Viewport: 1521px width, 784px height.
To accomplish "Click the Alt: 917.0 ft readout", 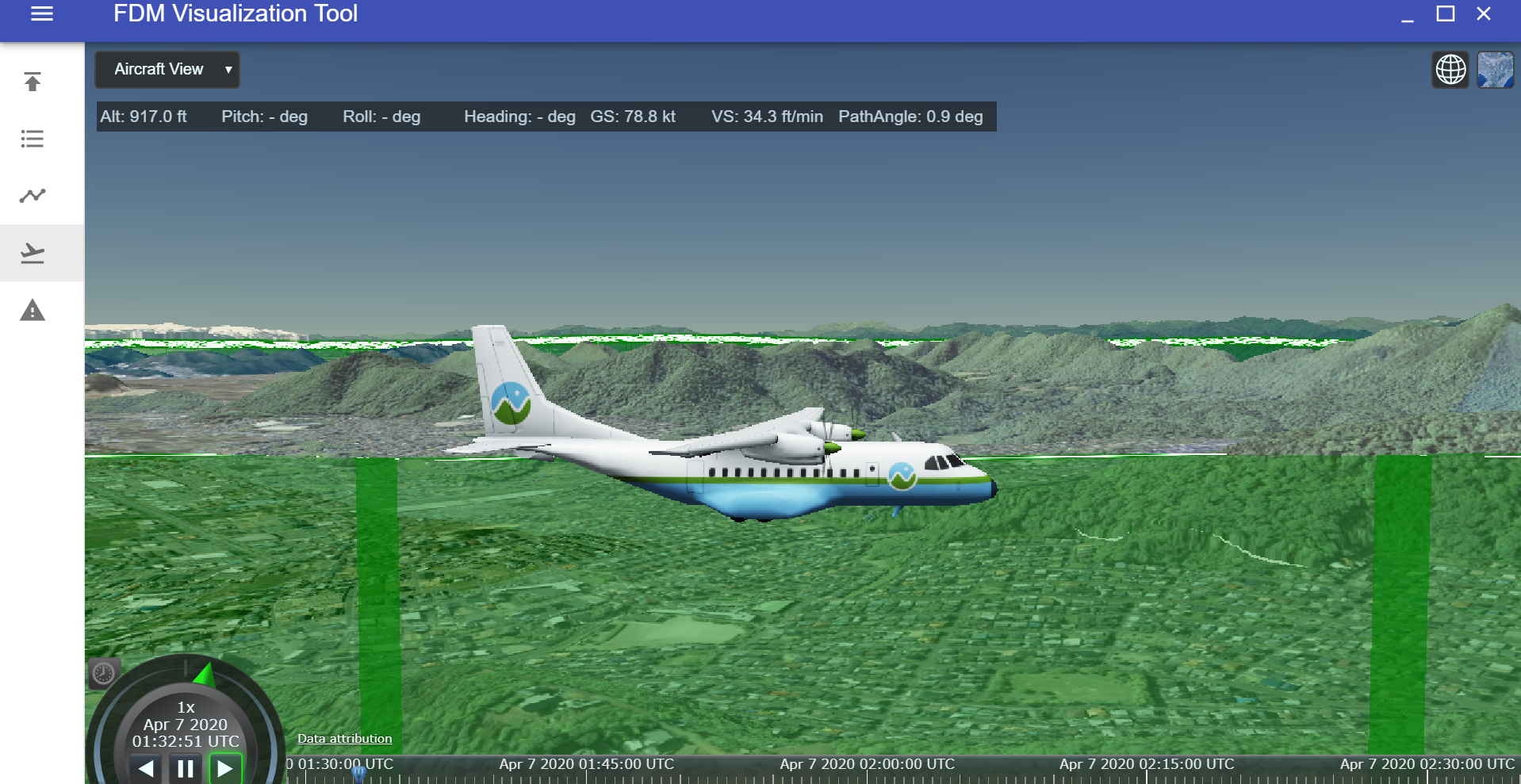I will pos(144,117).
